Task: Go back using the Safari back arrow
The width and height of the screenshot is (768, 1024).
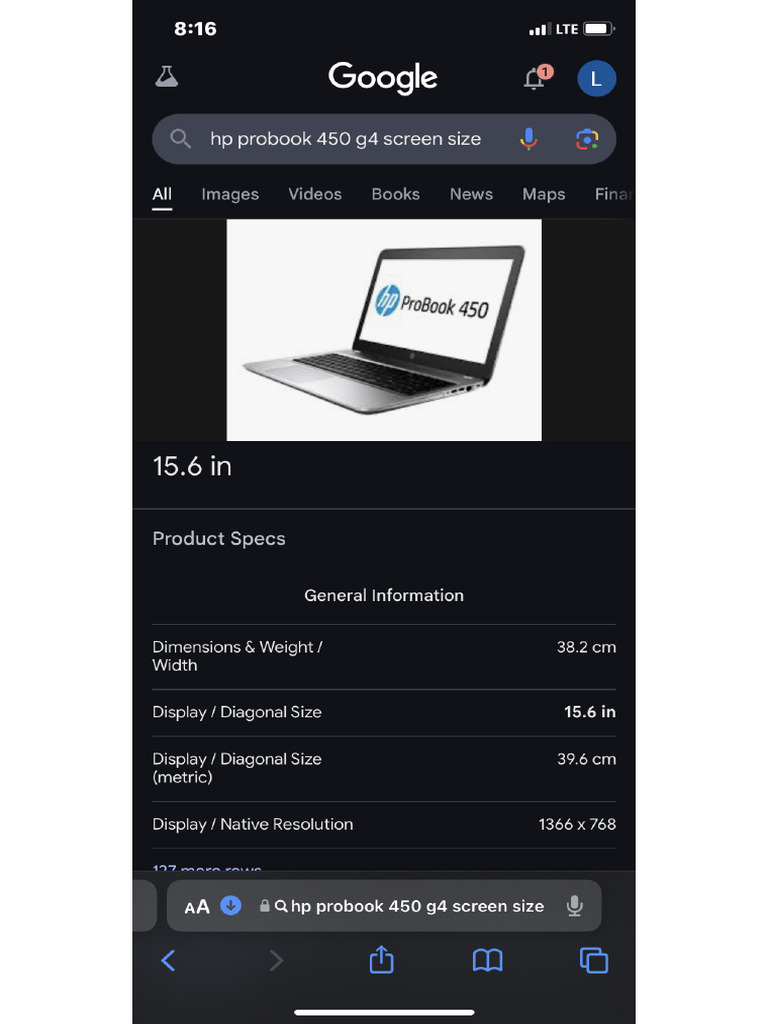Action: (x=168, y=961)
